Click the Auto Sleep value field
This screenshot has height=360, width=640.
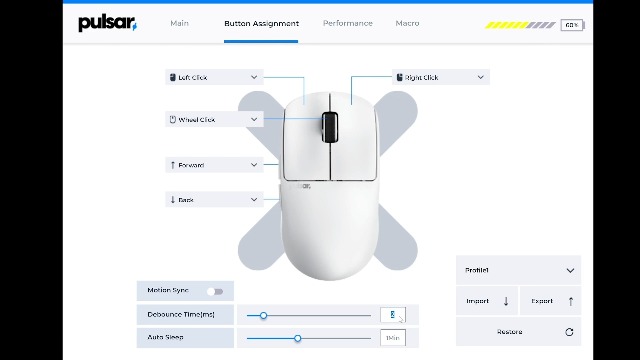point(393,338)
